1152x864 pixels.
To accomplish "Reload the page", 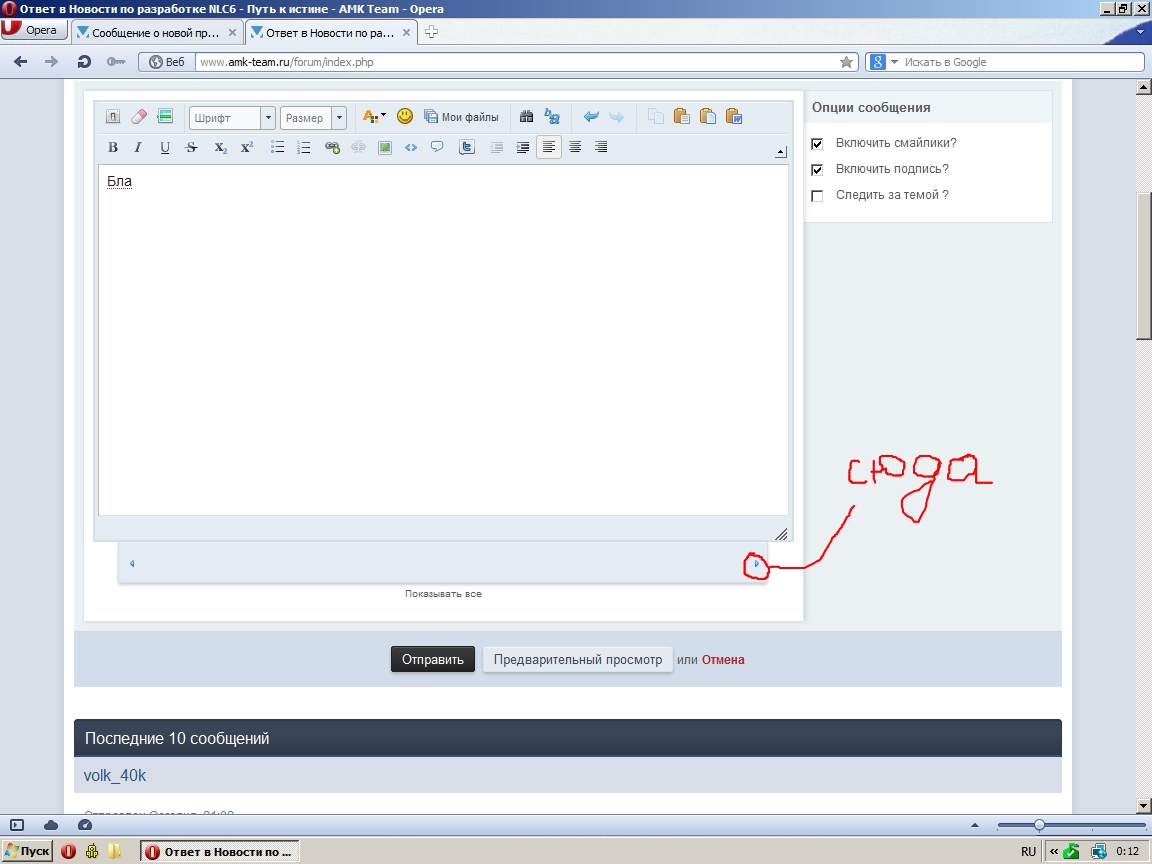I will [84, 62].
